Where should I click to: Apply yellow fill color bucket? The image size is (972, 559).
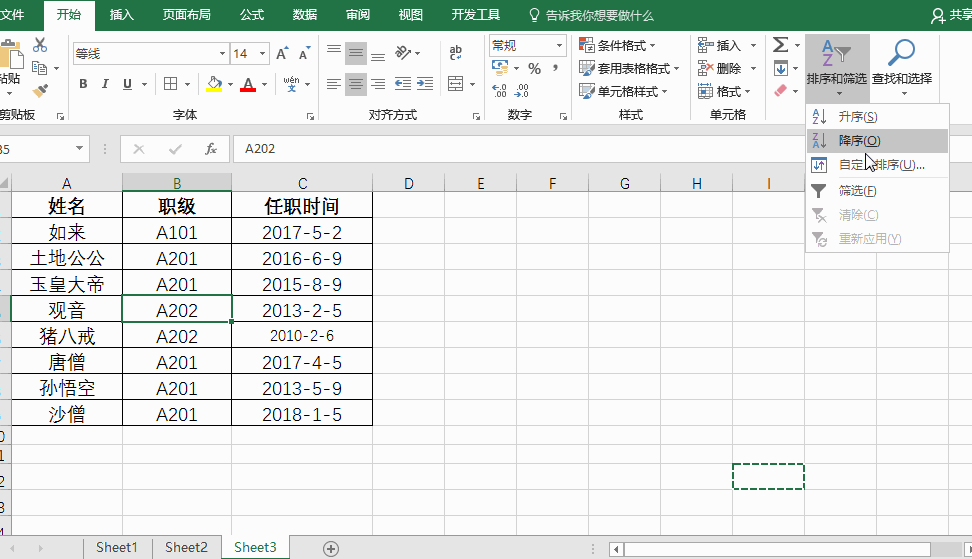(214, 84)
